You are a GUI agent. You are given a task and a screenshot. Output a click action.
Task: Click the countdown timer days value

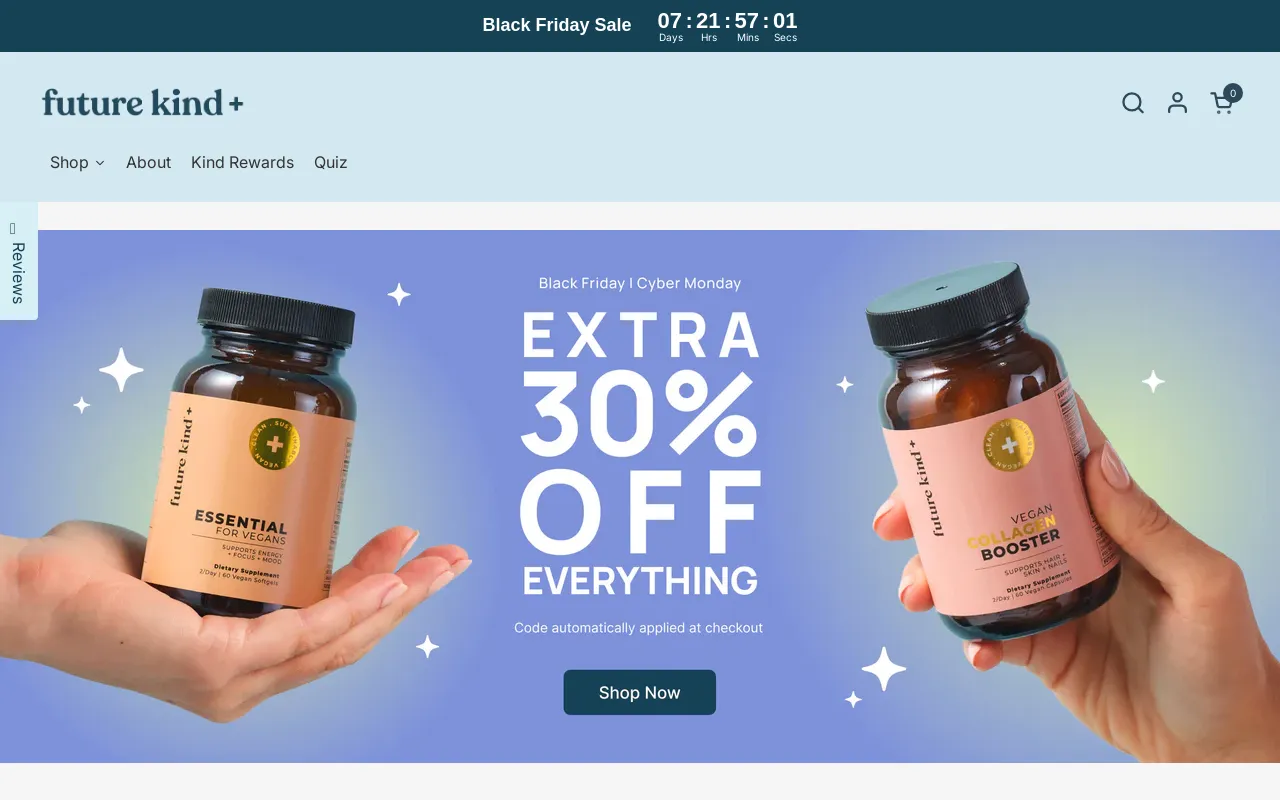coord(670,21)
